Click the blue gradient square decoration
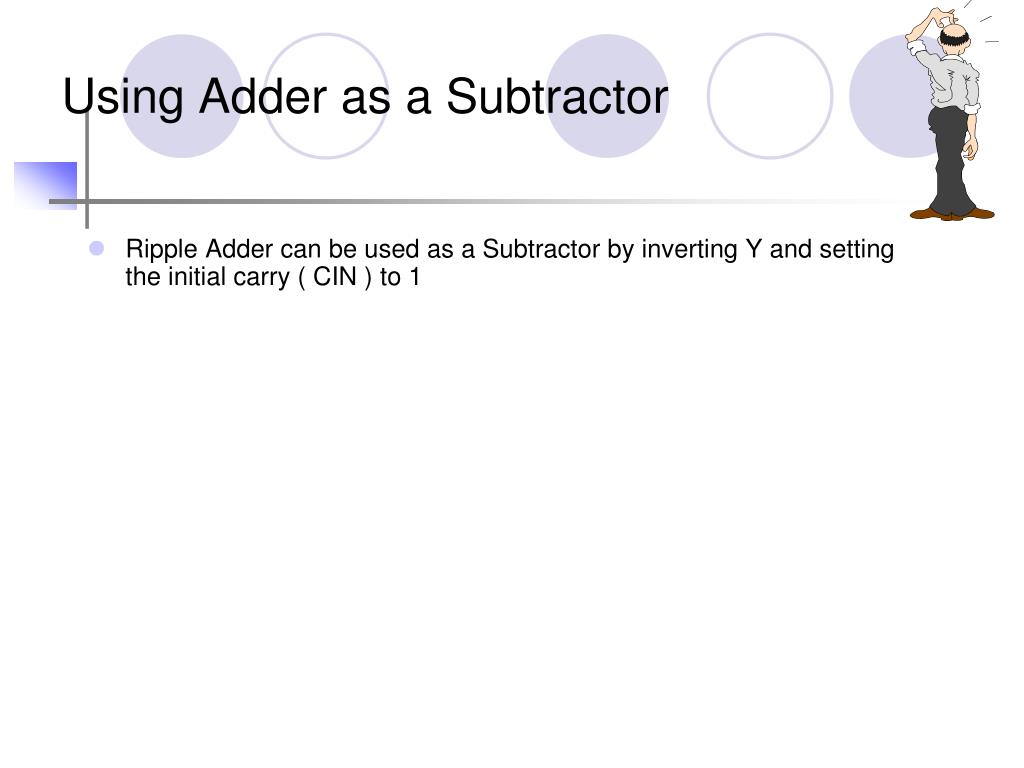This screenshot has height=768, width=1024. tap(46, 186)
